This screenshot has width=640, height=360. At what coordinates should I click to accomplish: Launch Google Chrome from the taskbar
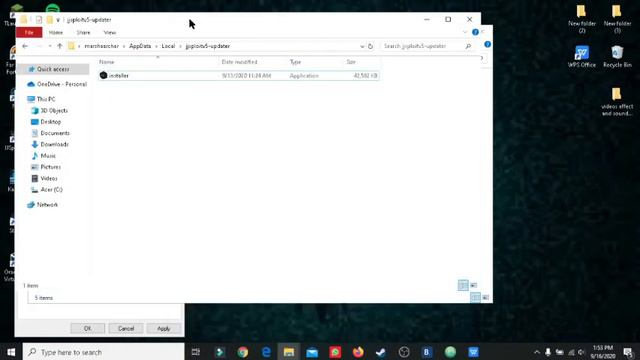(243, 352)
